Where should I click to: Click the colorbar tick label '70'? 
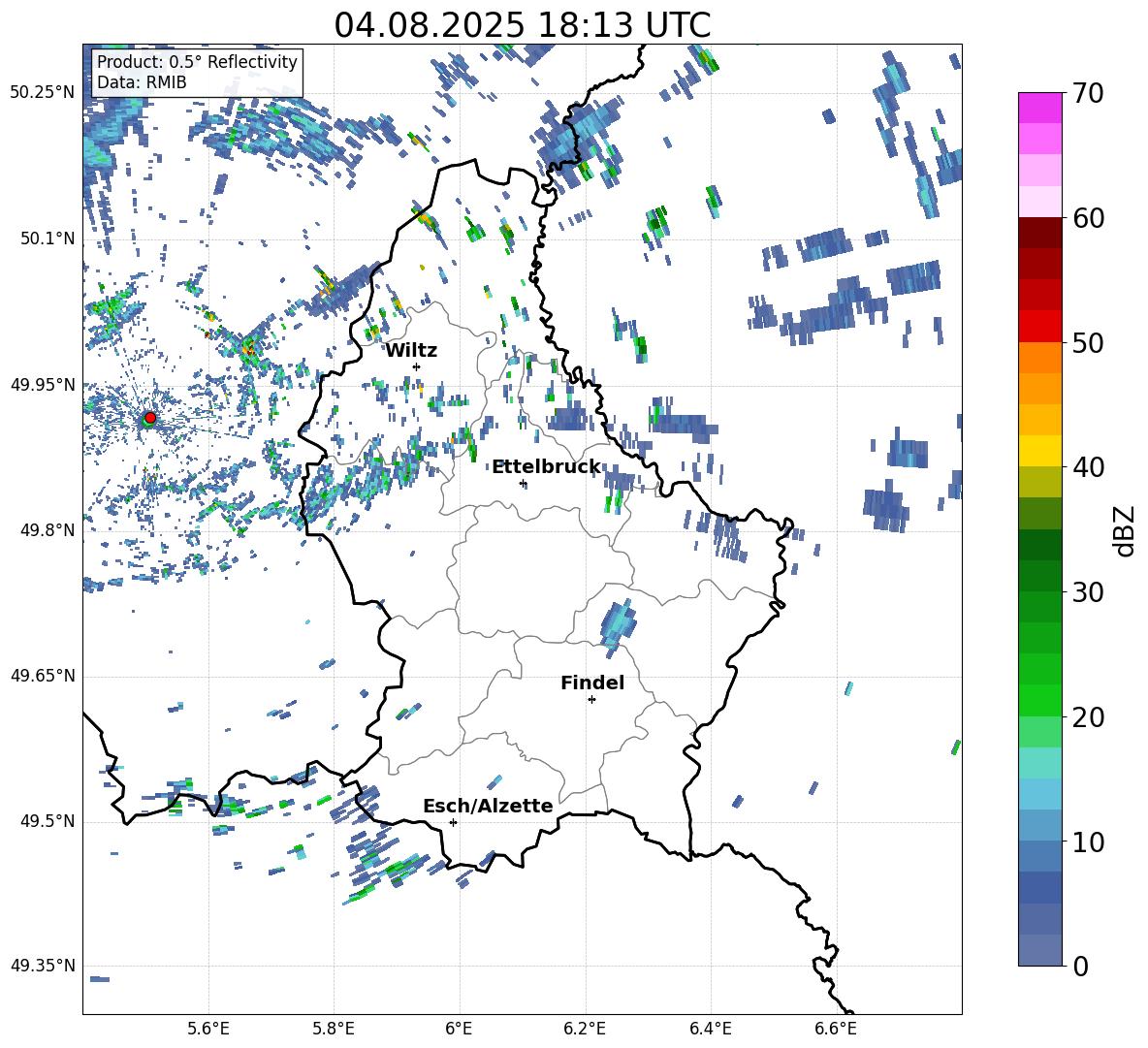1088,93
